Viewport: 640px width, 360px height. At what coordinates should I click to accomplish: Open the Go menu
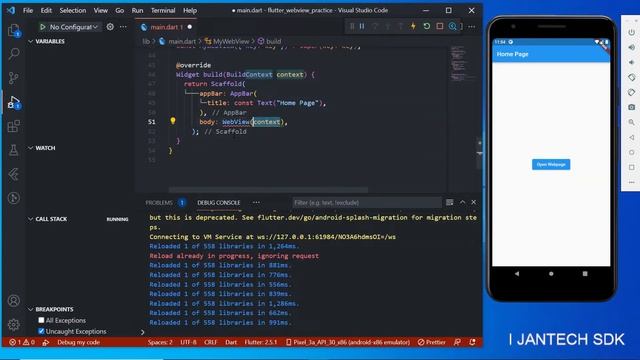tap(120, 10)
